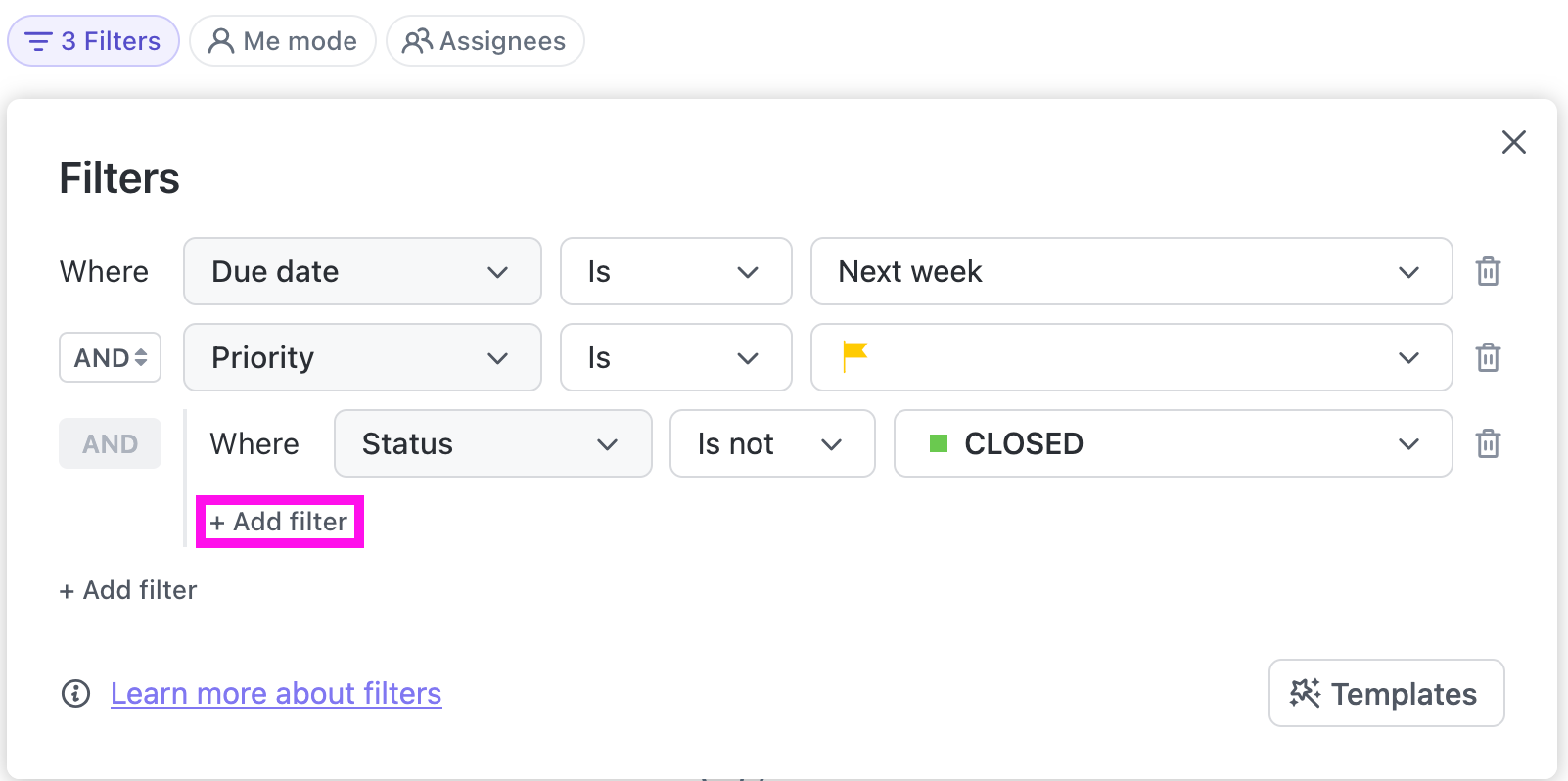Expand the Priority field dropdown
1568x781 pixels.
click(362, 357)
